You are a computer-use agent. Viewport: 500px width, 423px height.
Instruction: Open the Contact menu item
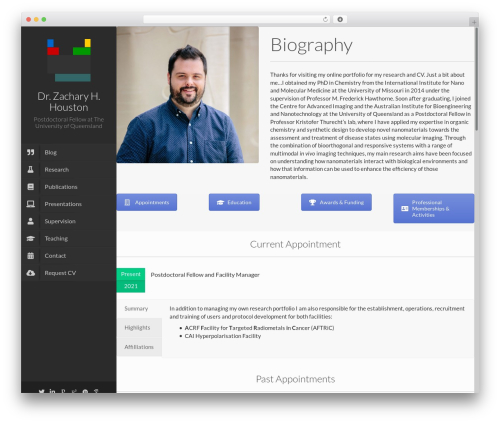[69, 256]
